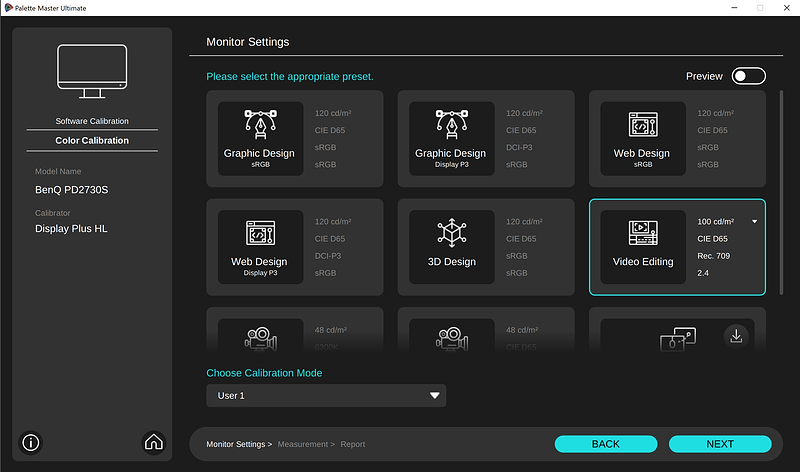Screen dimensions: 800x472
Task: Click the Display Plus HL calibrator name
Action: click(x=71, y=229)
